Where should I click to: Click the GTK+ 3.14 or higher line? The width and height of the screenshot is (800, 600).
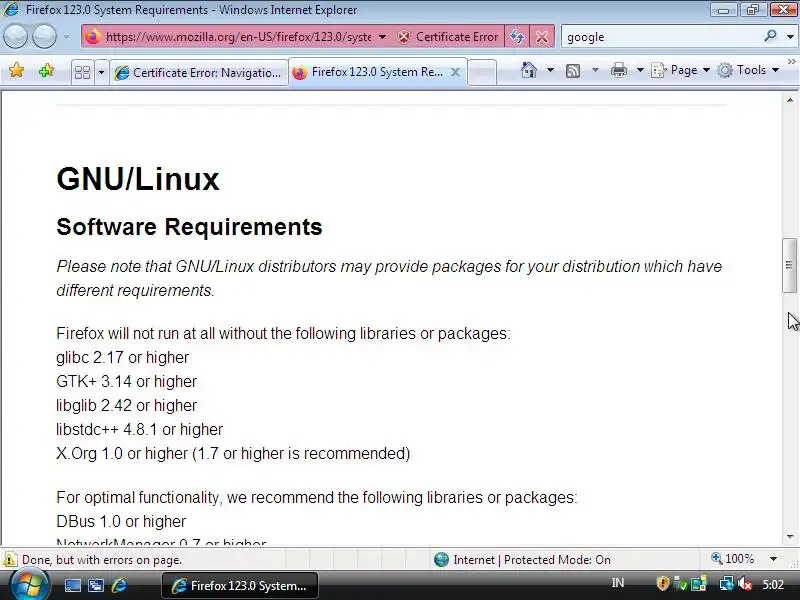coord(127,381)
